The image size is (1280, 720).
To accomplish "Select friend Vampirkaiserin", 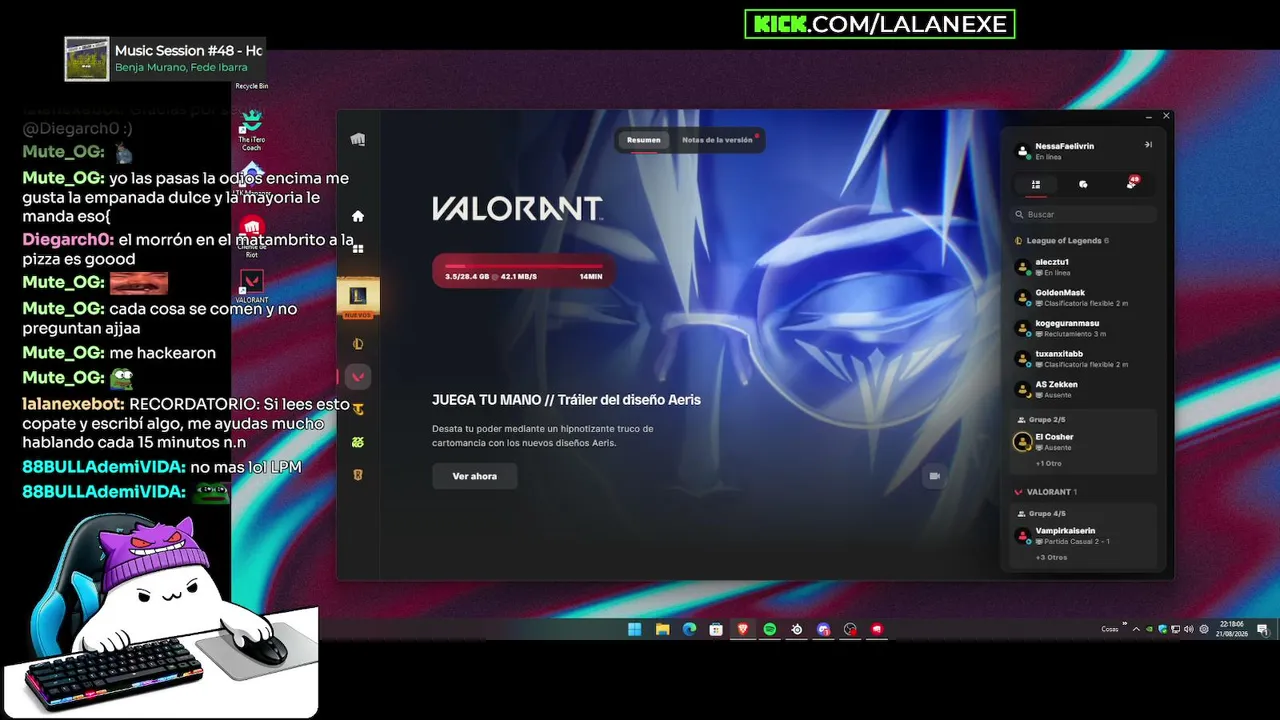I will [x=1084, y=536].
